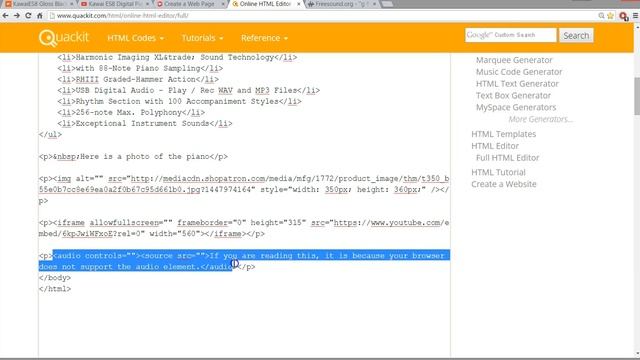Bookmark page with the star icon
640x360 pixels.
(611, 16)
